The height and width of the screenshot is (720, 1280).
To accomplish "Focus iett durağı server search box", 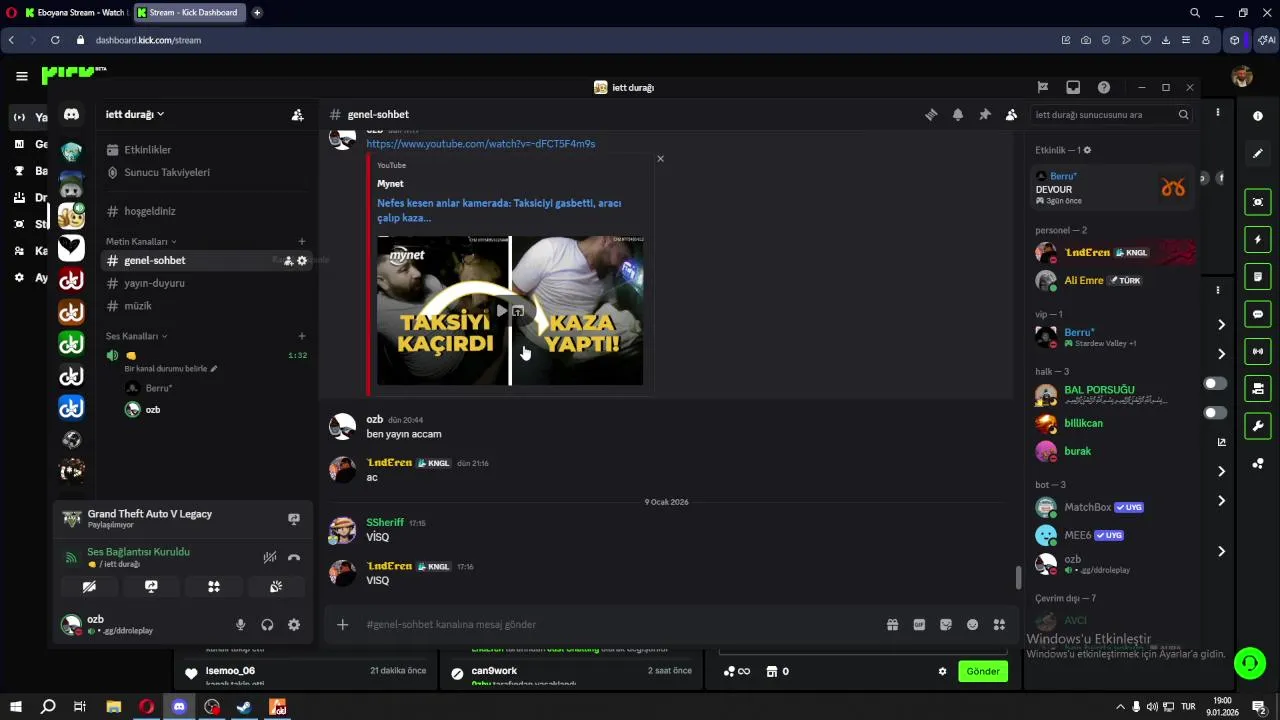I will [1111, 115].
